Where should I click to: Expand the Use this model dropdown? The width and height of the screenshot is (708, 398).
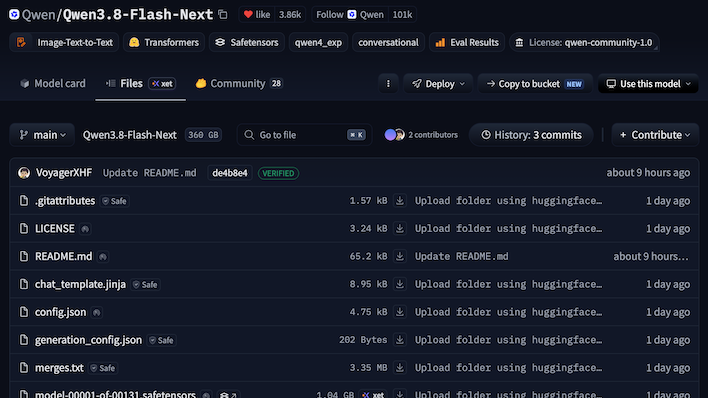(x=648, y=84)
